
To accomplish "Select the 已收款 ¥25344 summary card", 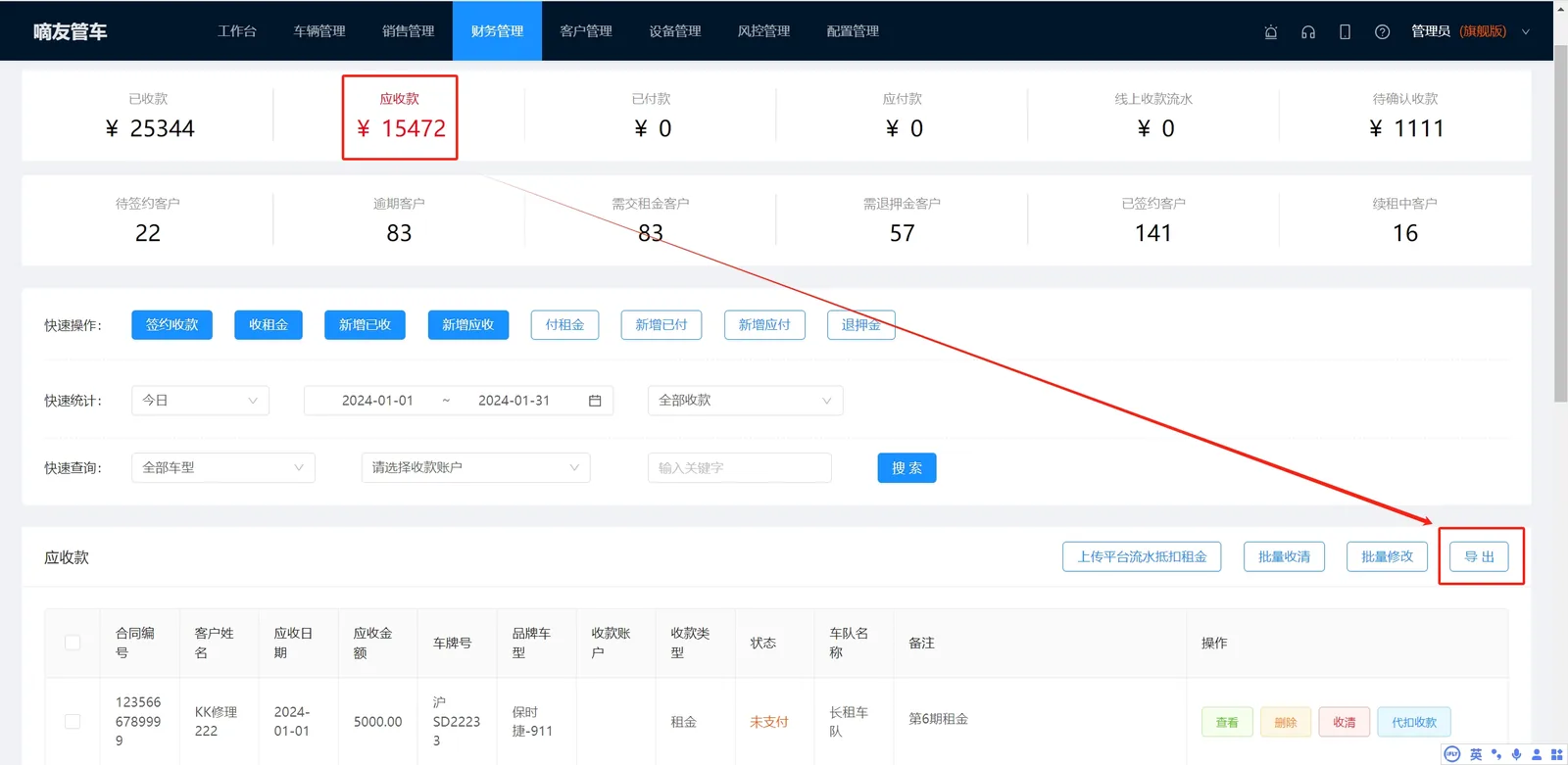I will tap(149, 117).
